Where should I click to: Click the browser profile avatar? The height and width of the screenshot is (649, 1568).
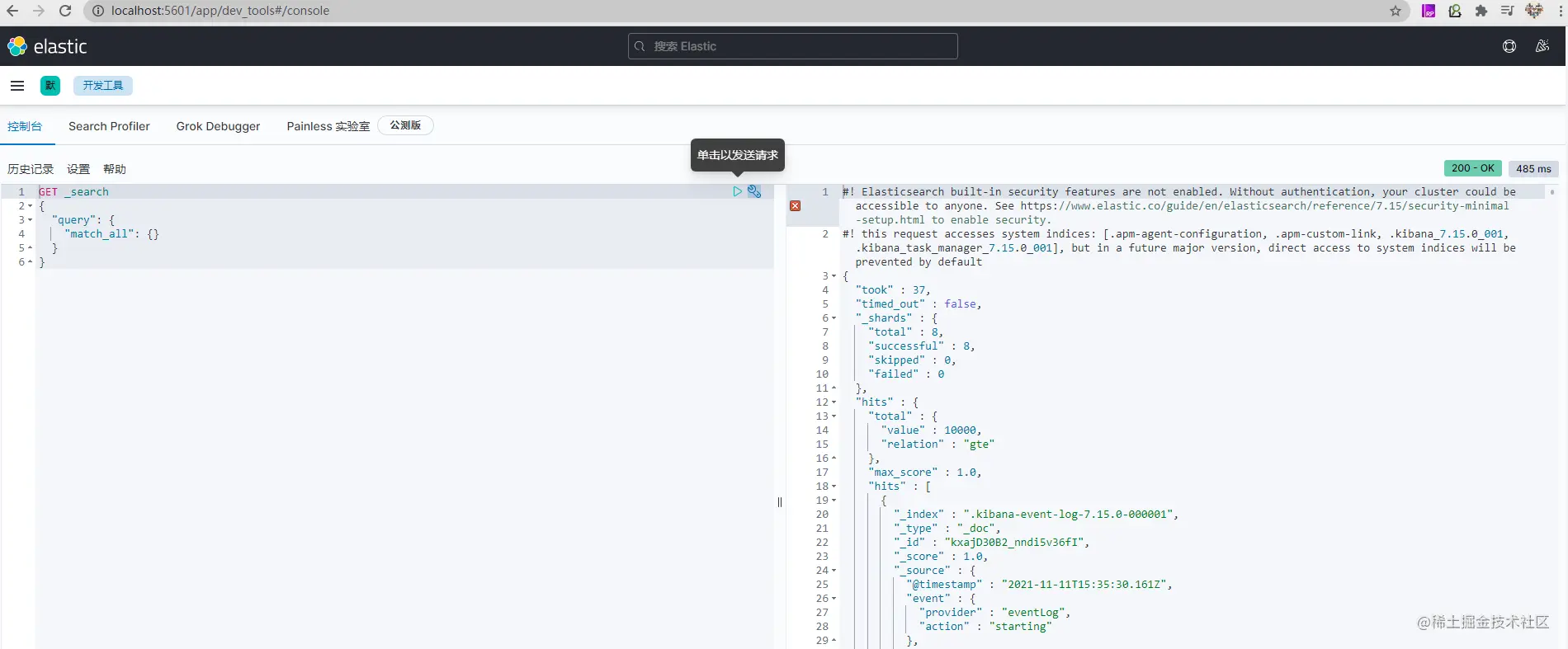point(1534,11)
